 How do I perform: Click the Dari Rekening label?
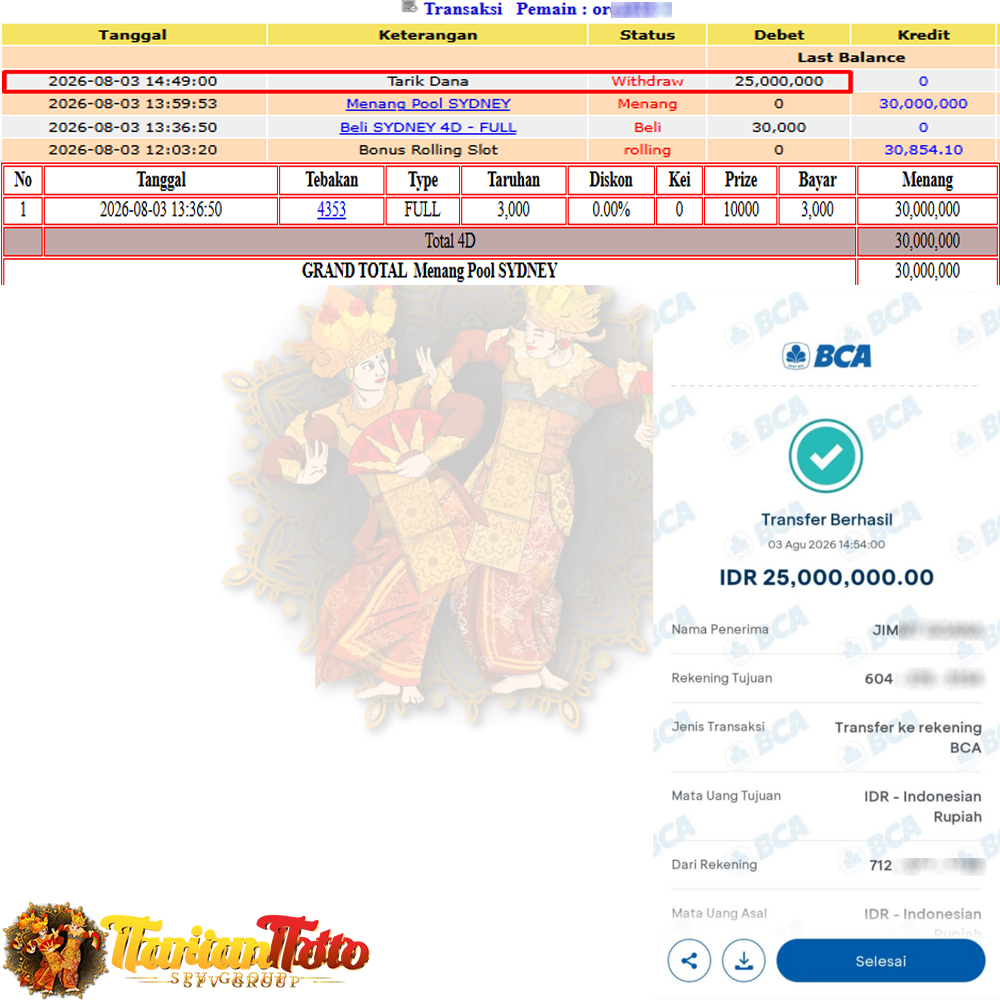pyautogui.click(x=714, y=865)
